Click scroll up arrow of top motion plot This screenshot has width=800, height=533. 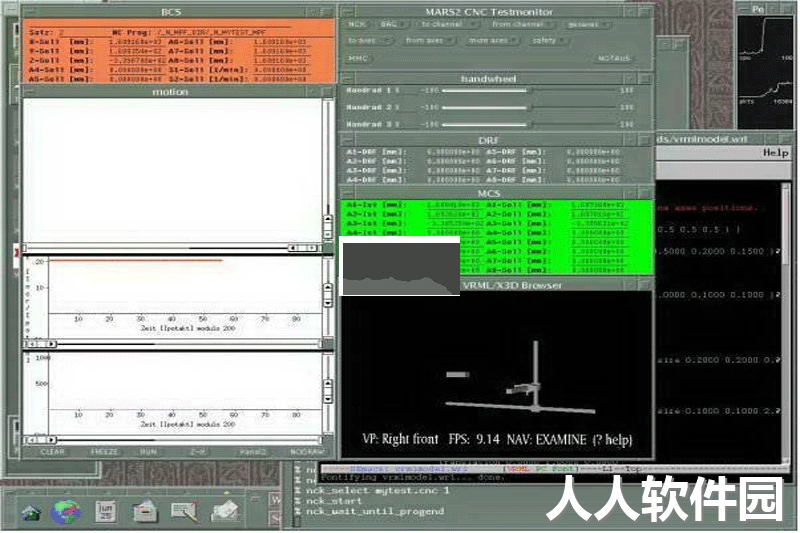(328, 220)
